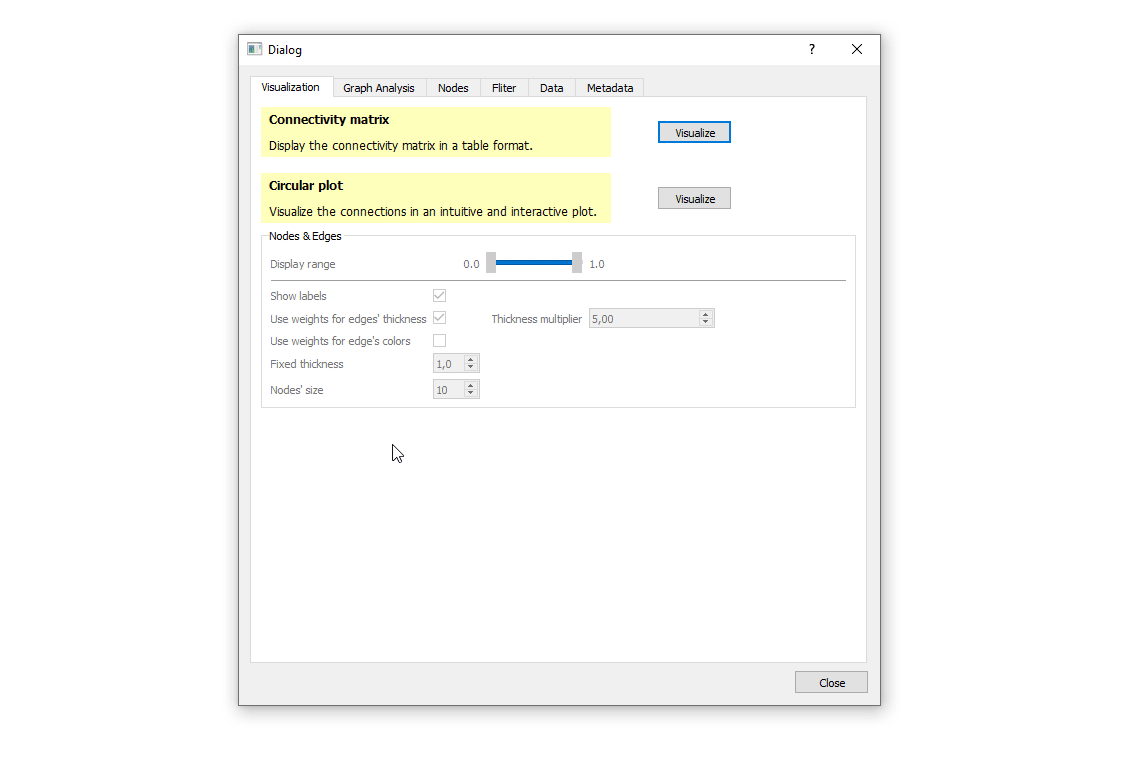Image resolution: width=1129 pixels, height=757 pixels.
Task: Increase the Thickness multiplier with up arrow
Action: point(706,314)
